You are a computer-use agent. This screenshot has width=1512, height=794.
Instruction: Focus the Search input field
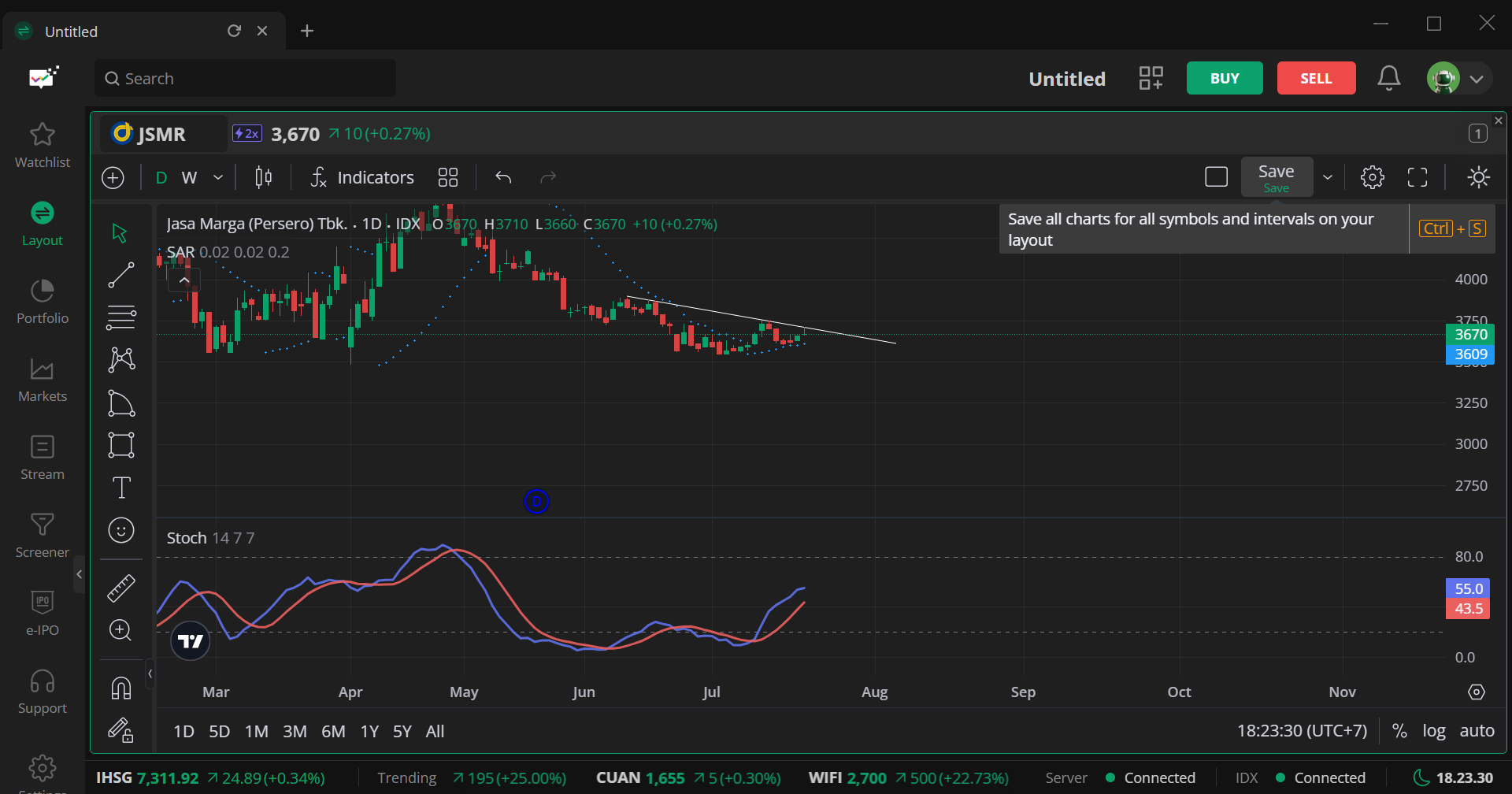(246, 78)
